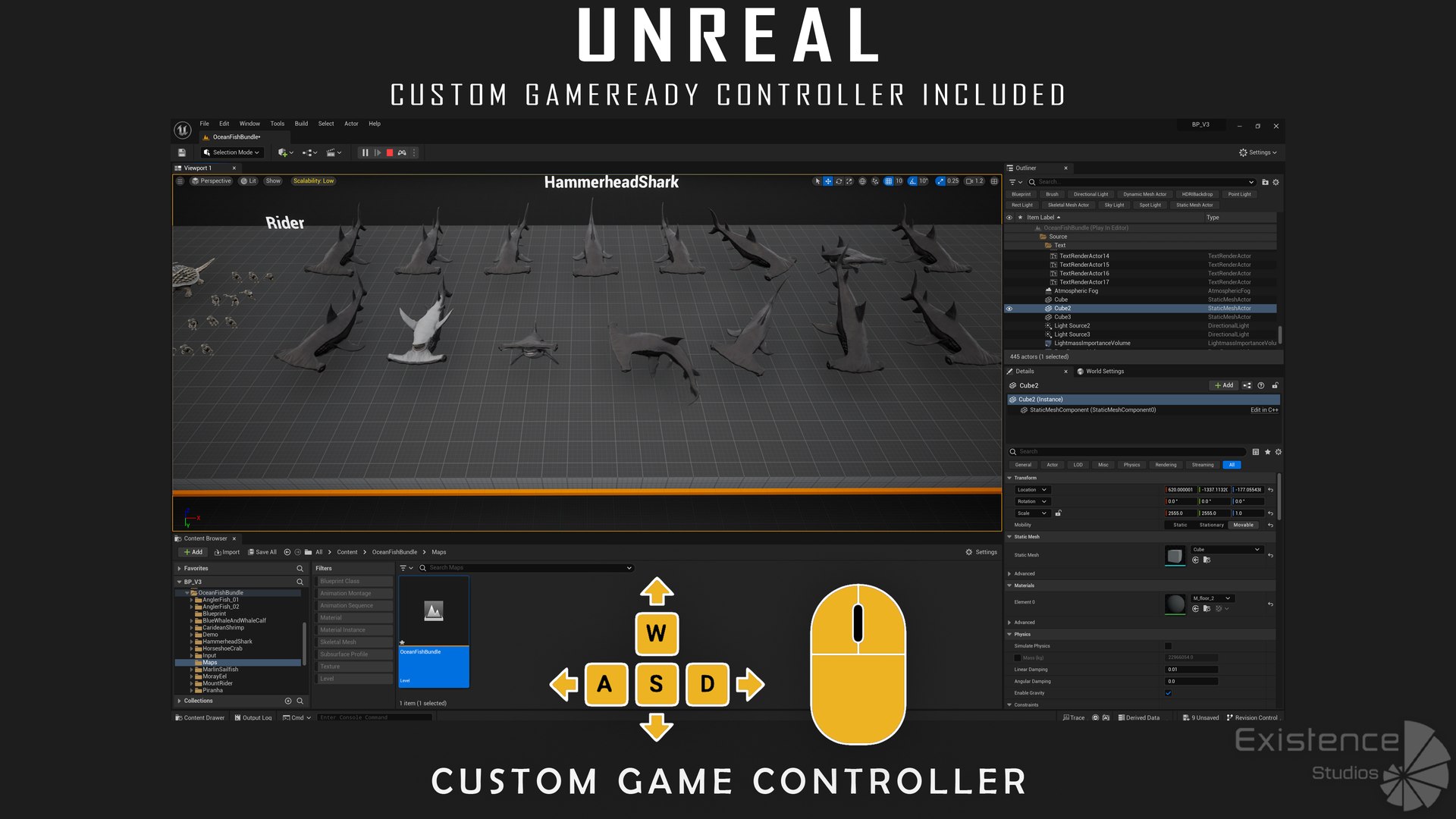Toggle the Directional Light outliner filter
Viewport: 1456px width, 819px height.
1090,194
